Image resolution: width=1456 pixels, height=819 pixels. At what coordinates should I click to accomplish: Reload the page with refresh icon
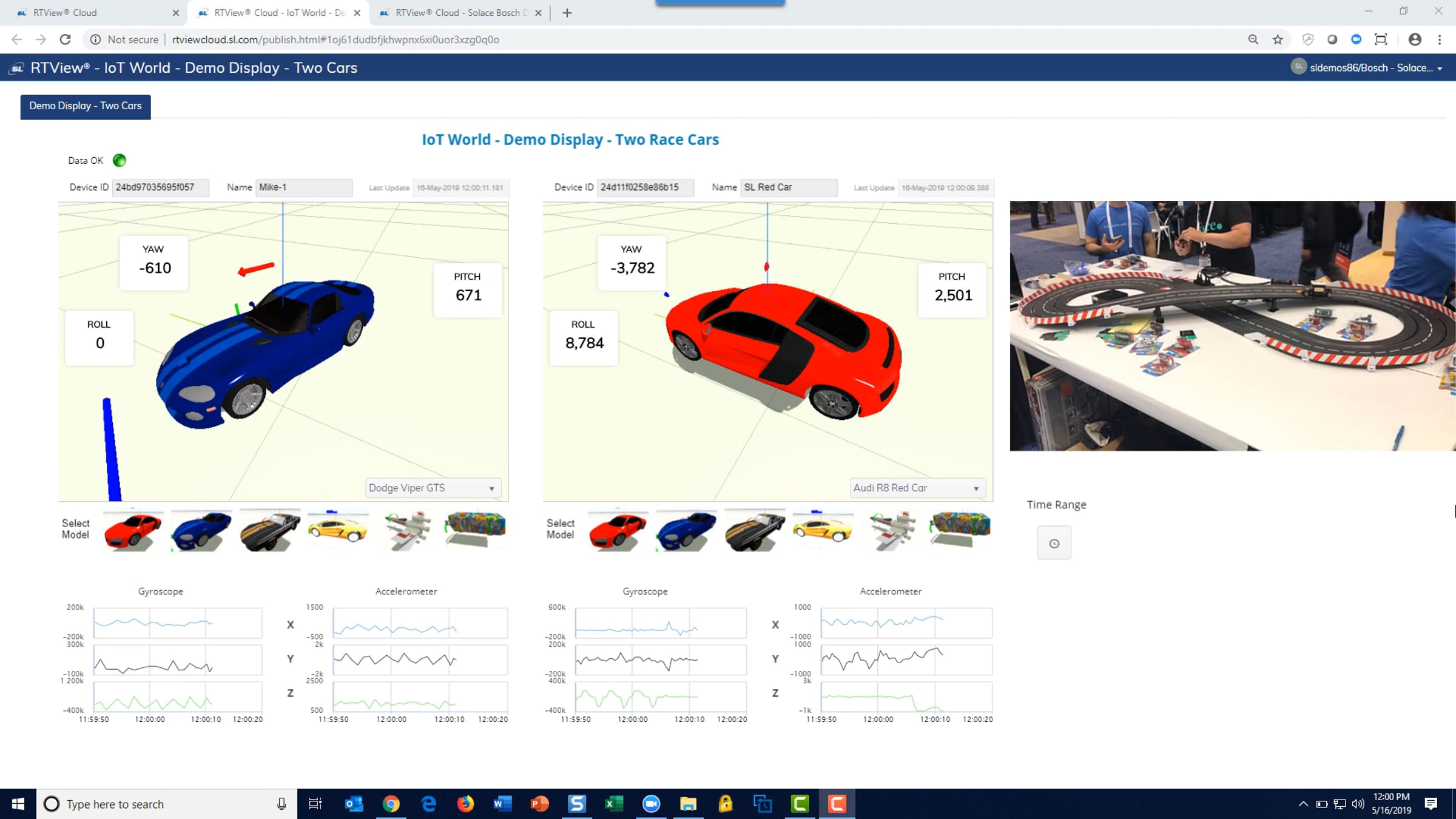66,39
